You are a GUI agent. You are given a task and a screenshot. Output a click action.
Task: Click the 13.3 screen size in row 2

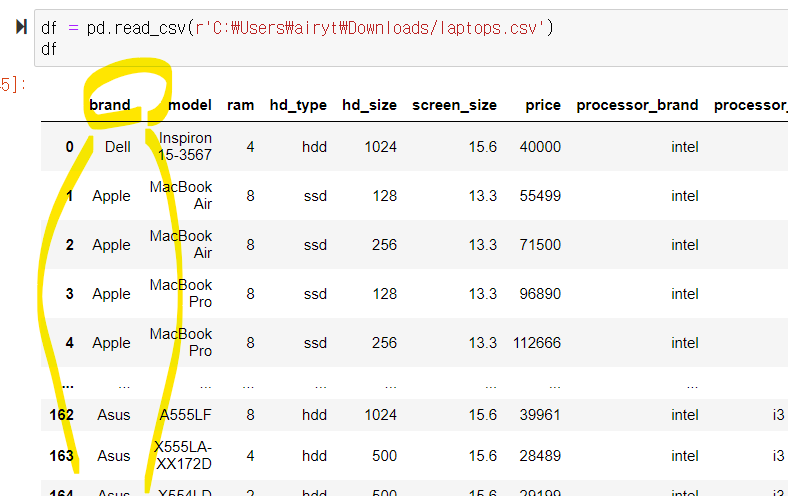click(482, 245)
